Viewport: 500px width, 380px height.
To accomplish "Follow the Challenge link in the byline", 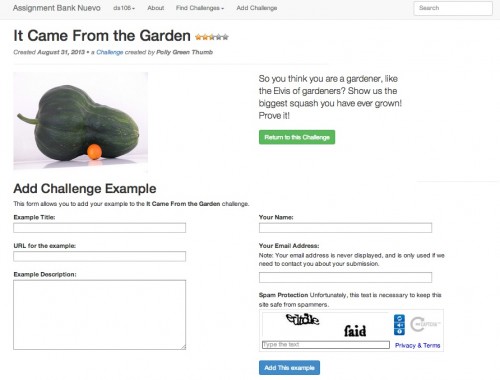I will point(110,52).
